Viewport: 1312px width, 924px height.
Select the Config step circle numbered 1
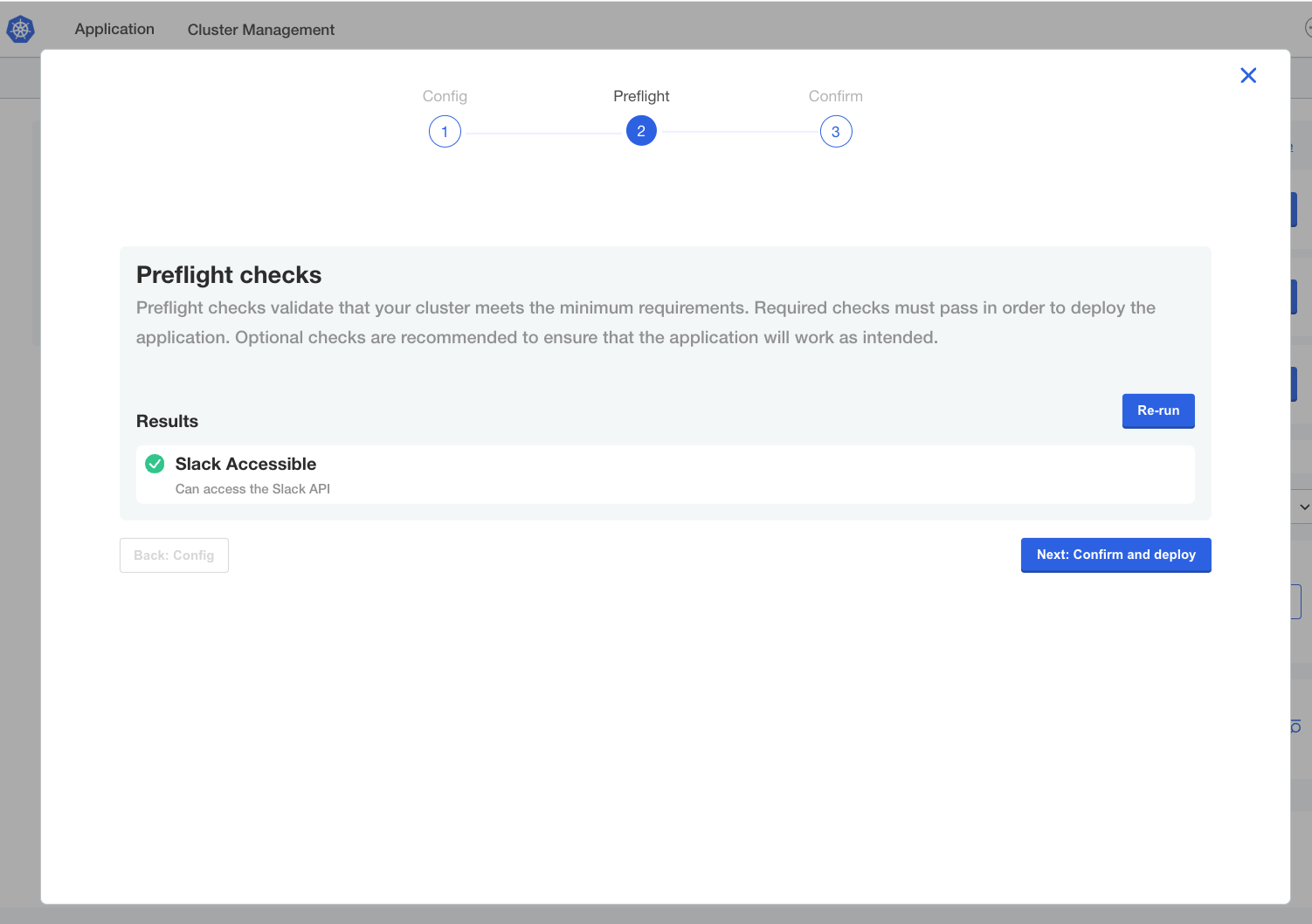(x=445, y=131)
